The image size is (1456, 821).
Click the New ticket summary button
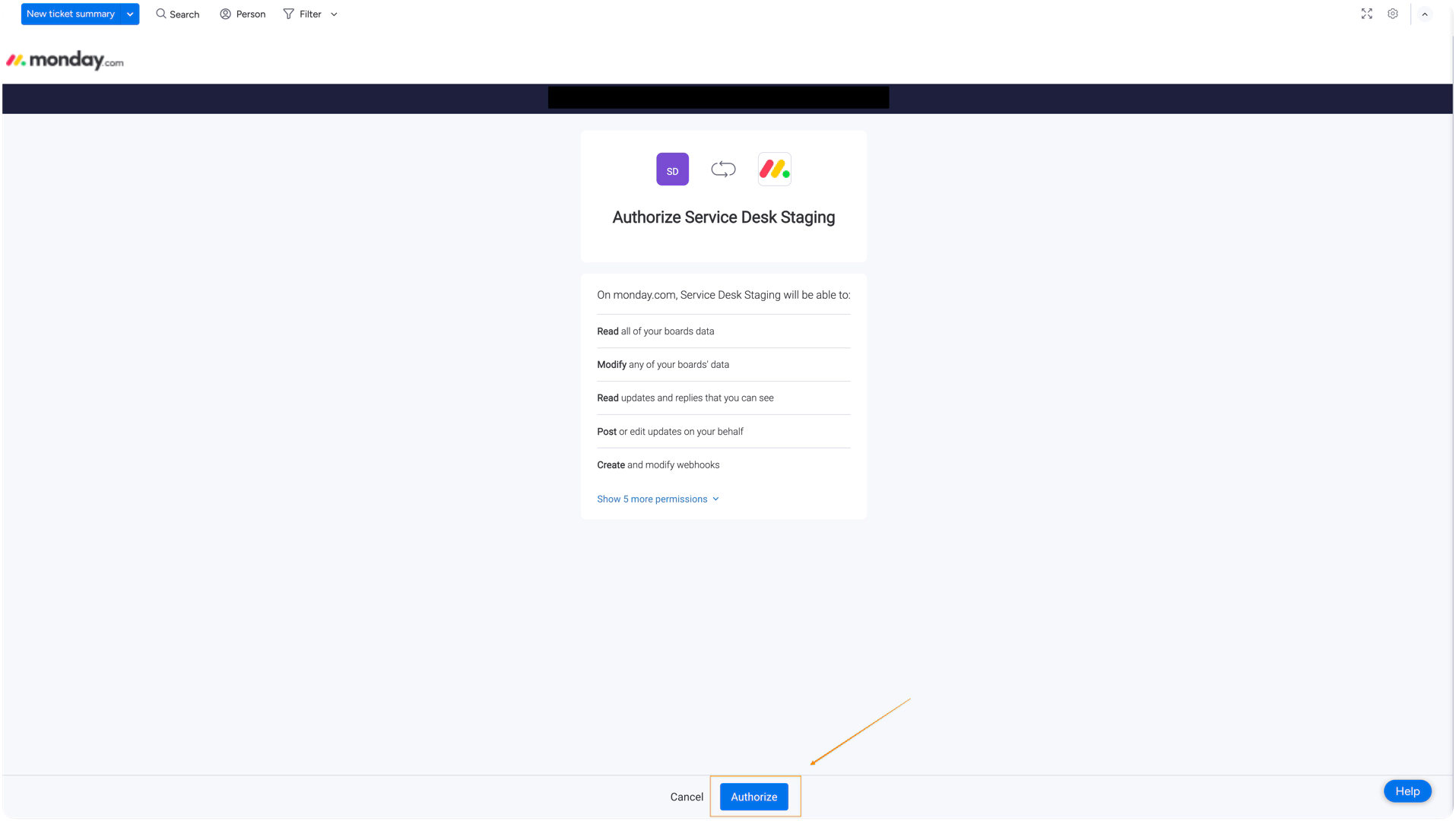[x=70, y=14]
